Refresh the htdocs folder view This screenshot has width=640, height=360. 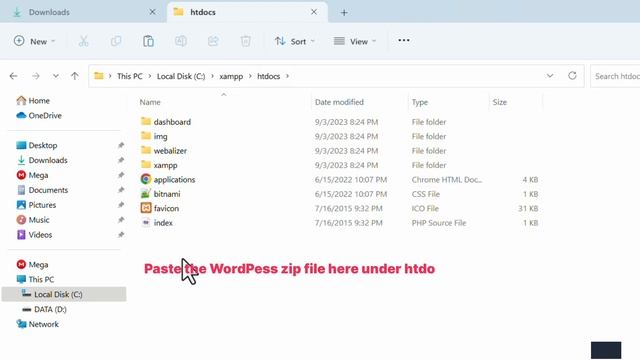click(572, 76)
